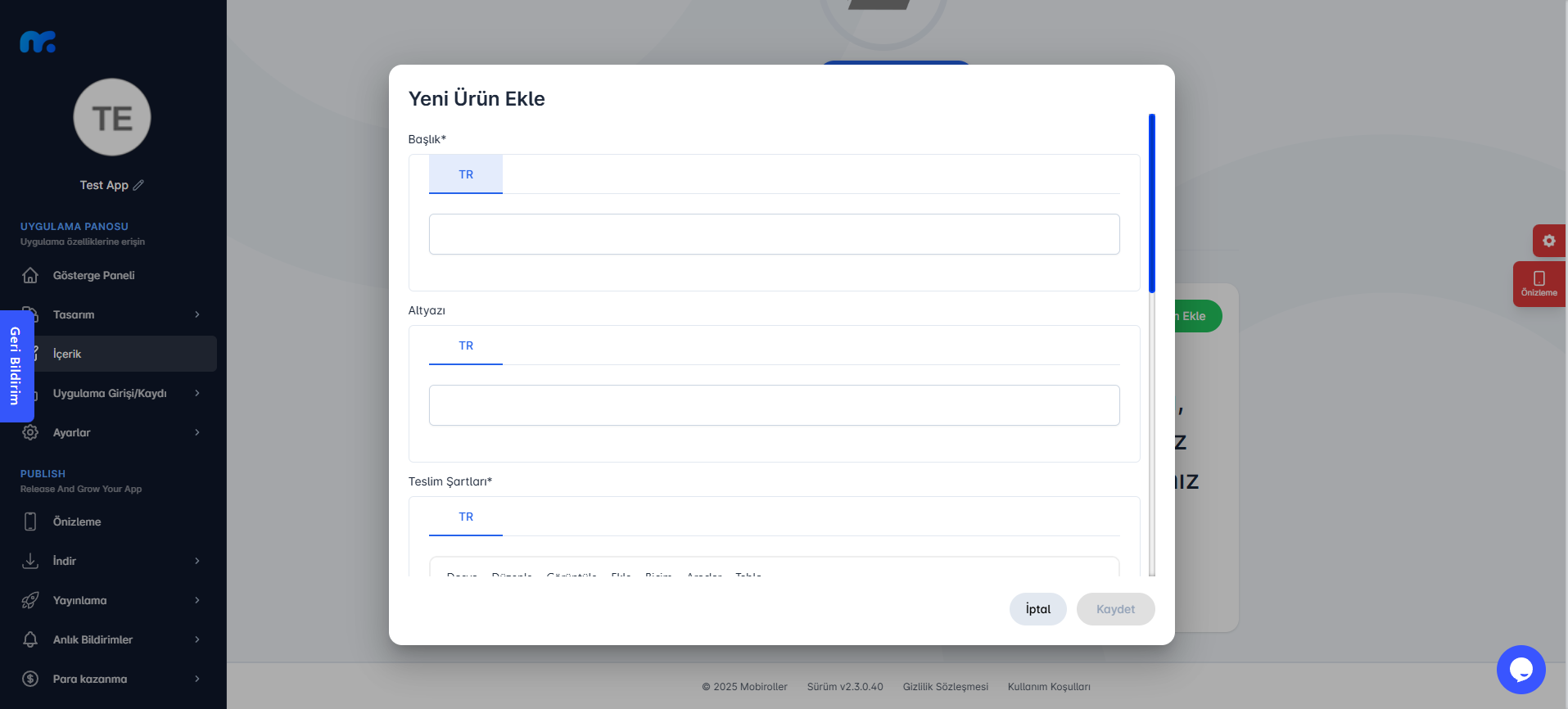Open Gizlilik Sözleşmesi link
This screenshot has height=709, width=1568.
[x=946, y=687]
